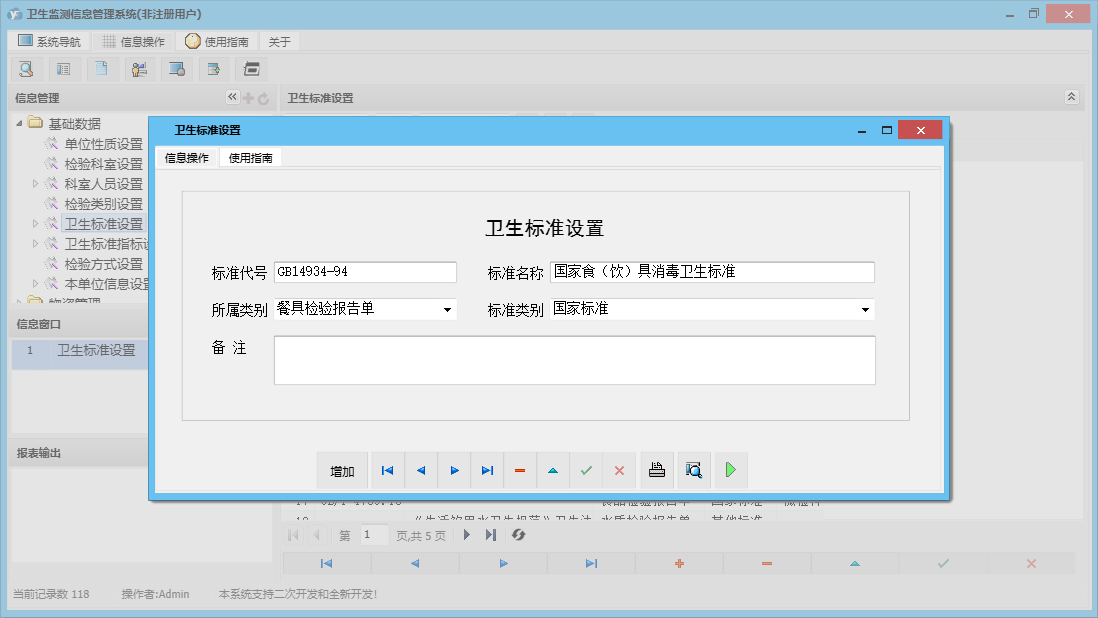Open the 标准类别 dropdown
Screen dimensions: 1098x618
click(x=864, y=310)
